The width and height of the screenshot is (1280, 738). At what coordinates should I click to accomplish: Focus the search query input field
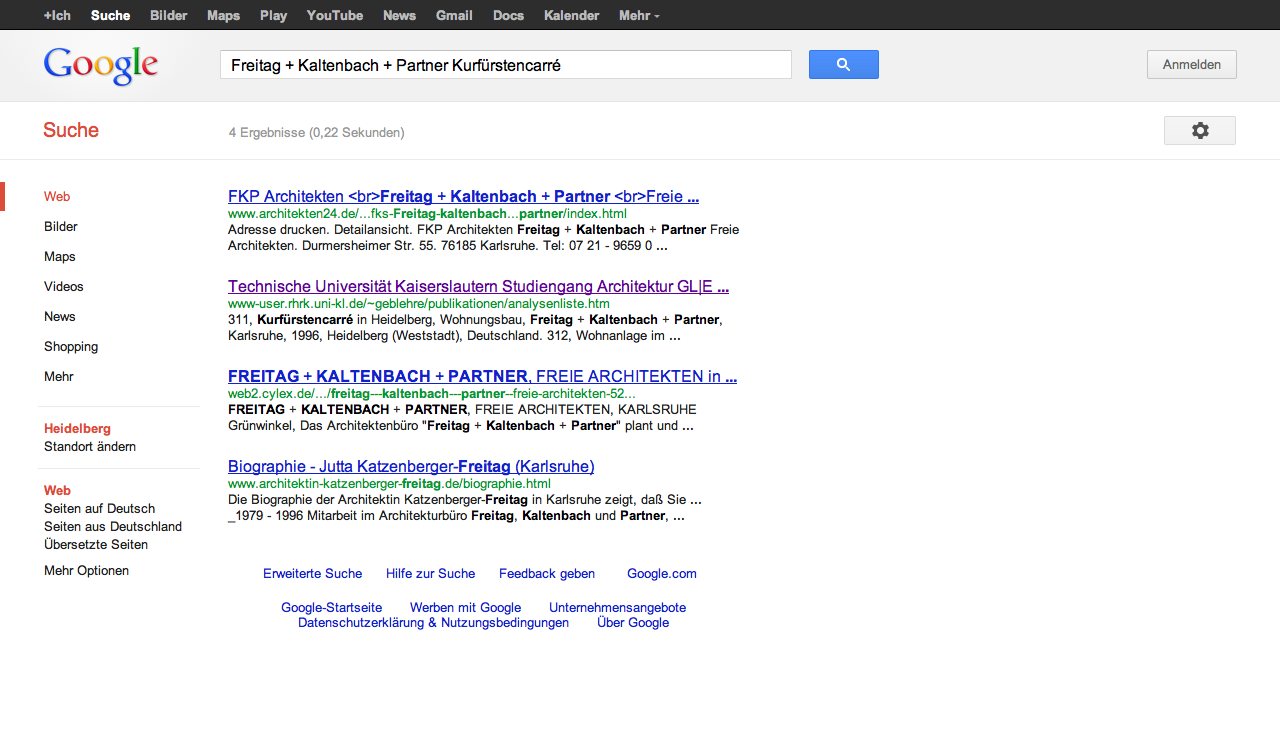(506, 65)
